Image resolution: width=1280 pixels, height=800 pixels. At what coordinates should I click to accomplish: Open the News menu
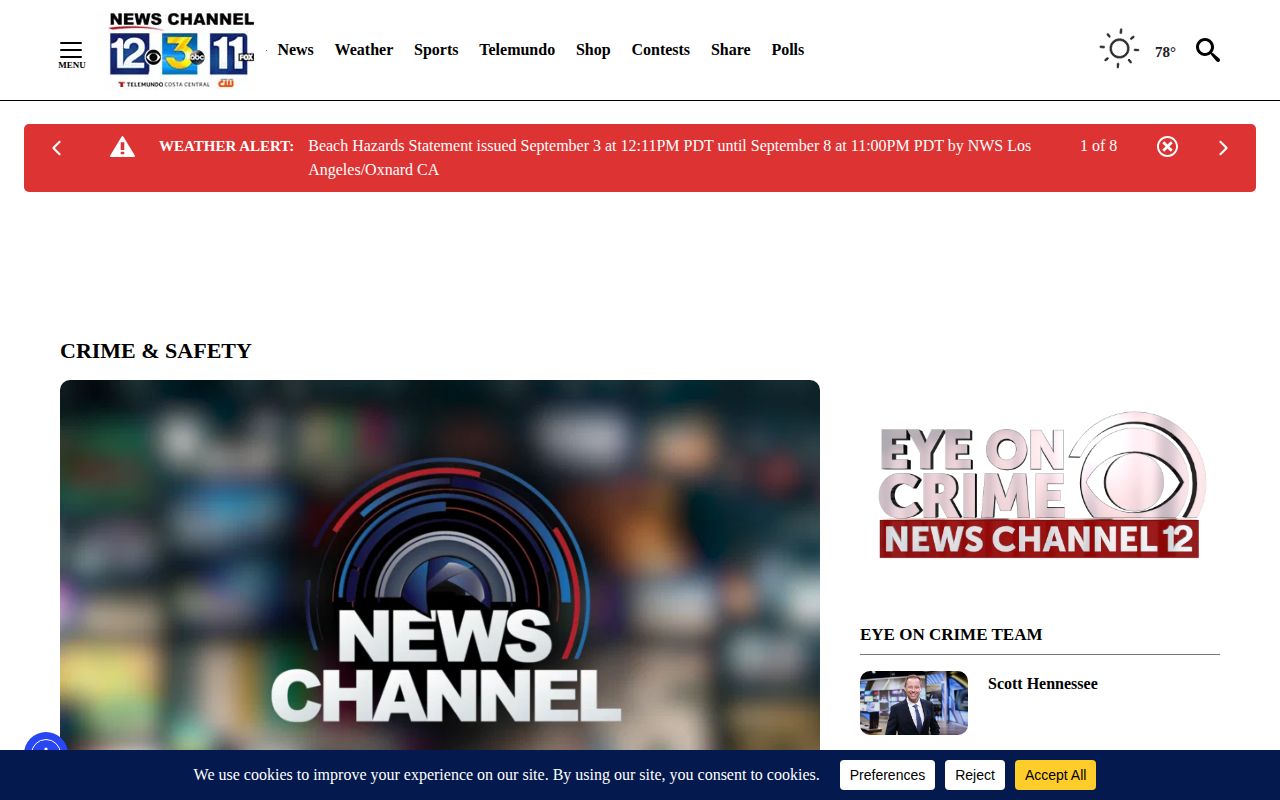(295, 50)
